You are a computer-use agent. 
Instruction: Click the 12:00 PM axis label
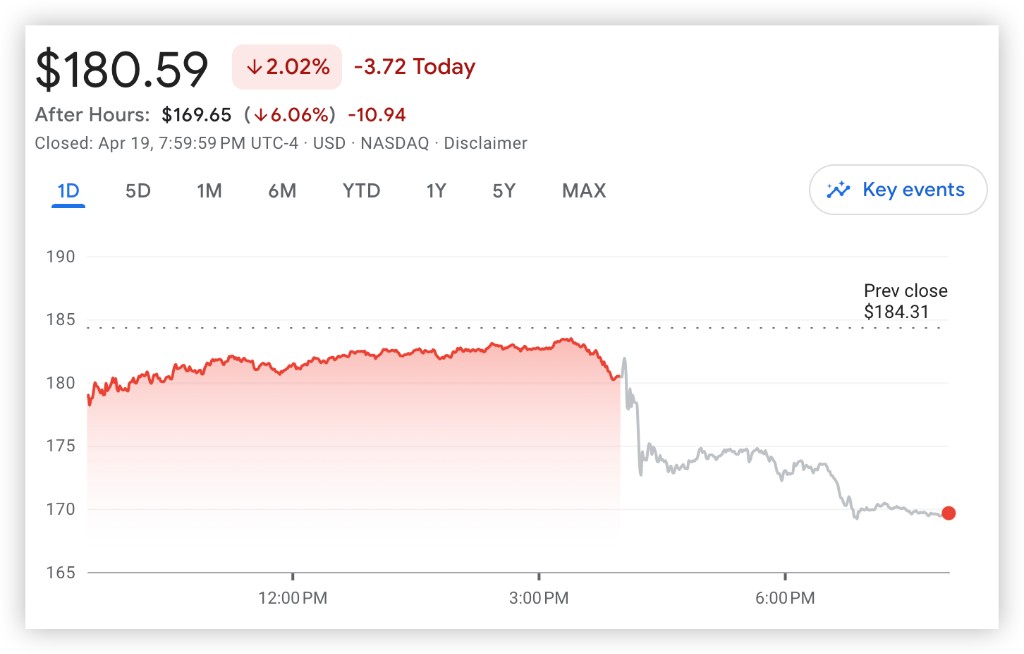[x=293, y=598]
